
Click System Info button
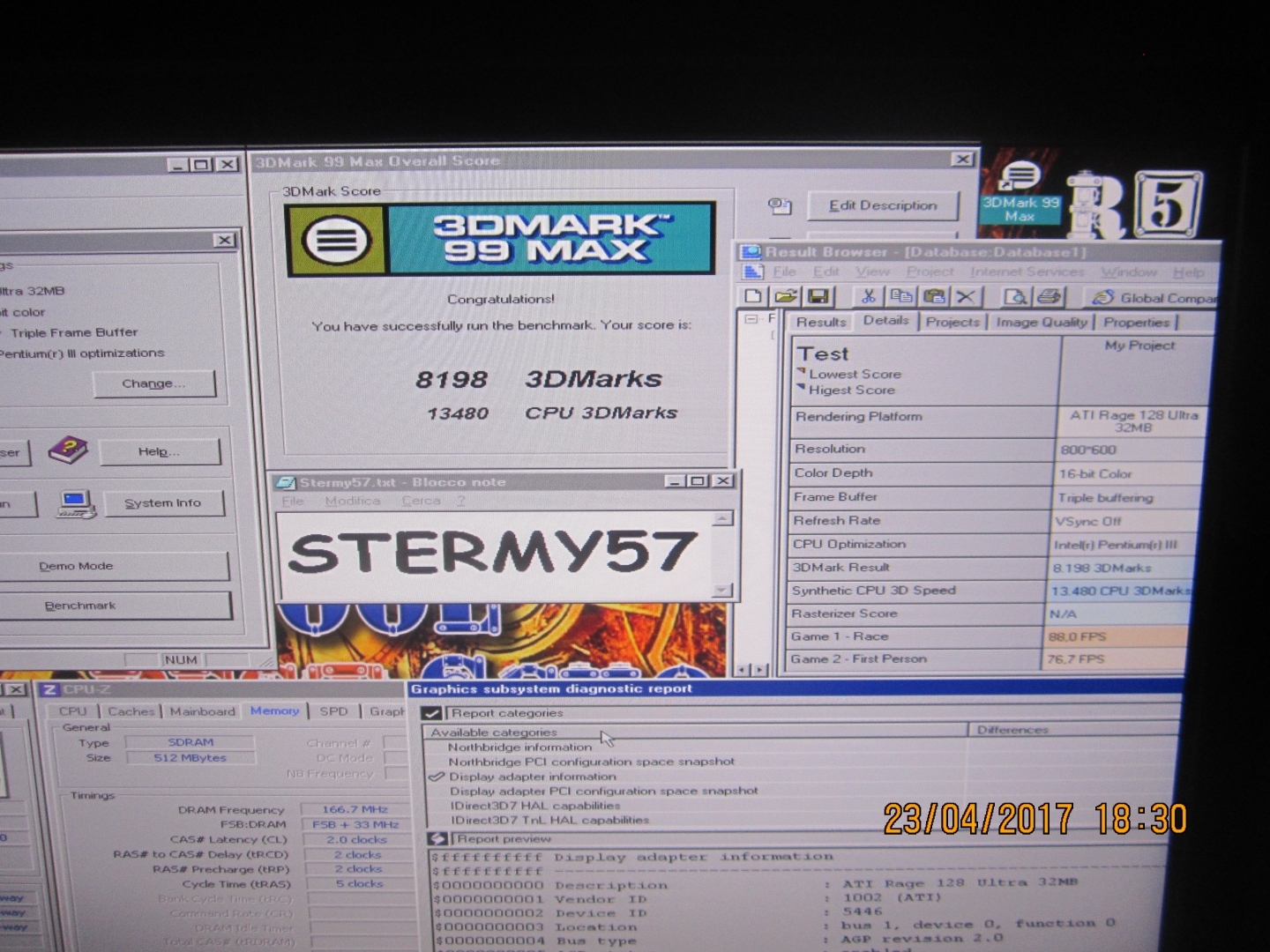tap(163, 503)
